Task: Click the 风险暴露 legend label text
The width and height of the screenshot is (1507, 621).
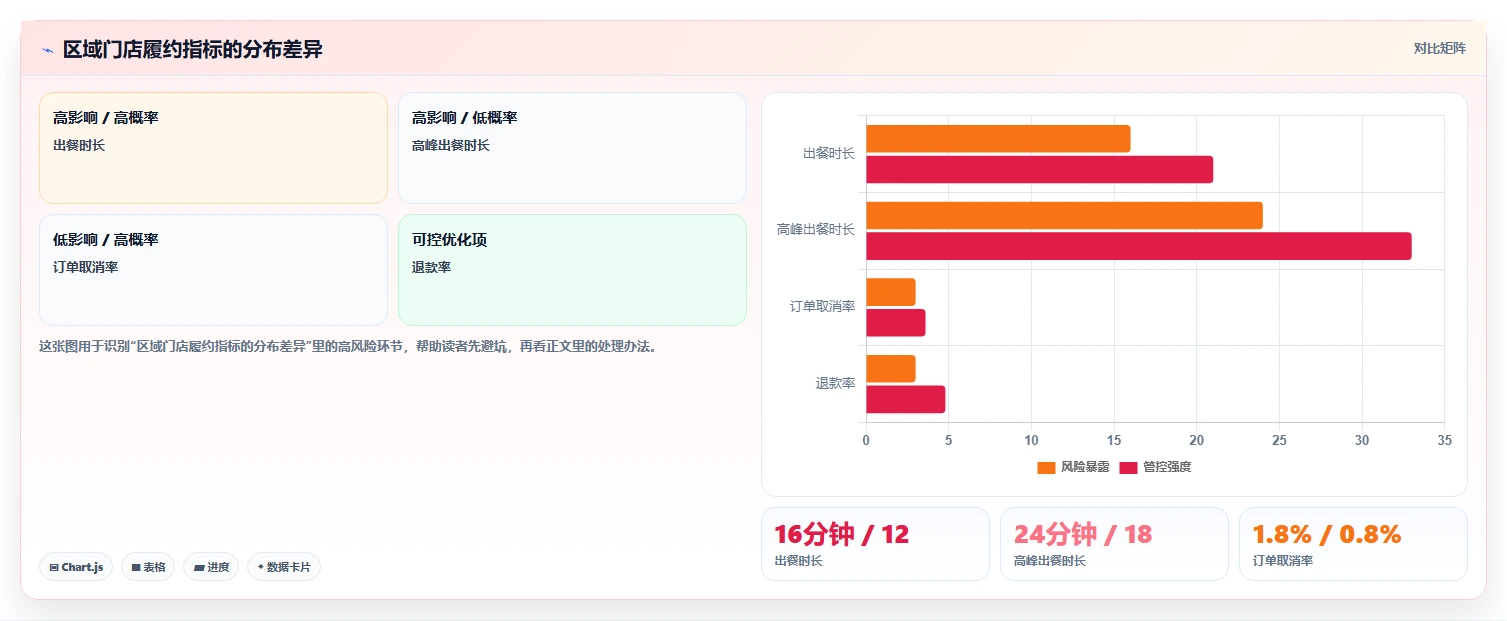Action: 1085,467
